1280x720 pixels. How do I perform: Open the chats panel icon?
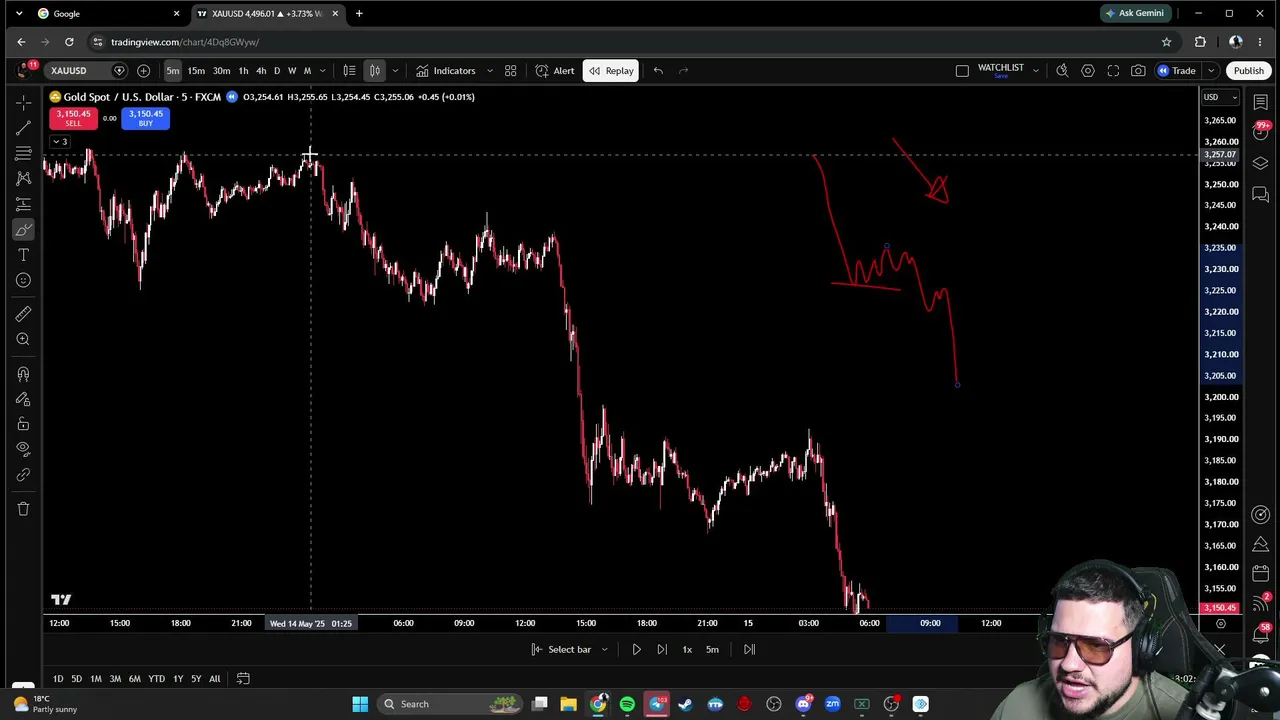coord(1260,194)
